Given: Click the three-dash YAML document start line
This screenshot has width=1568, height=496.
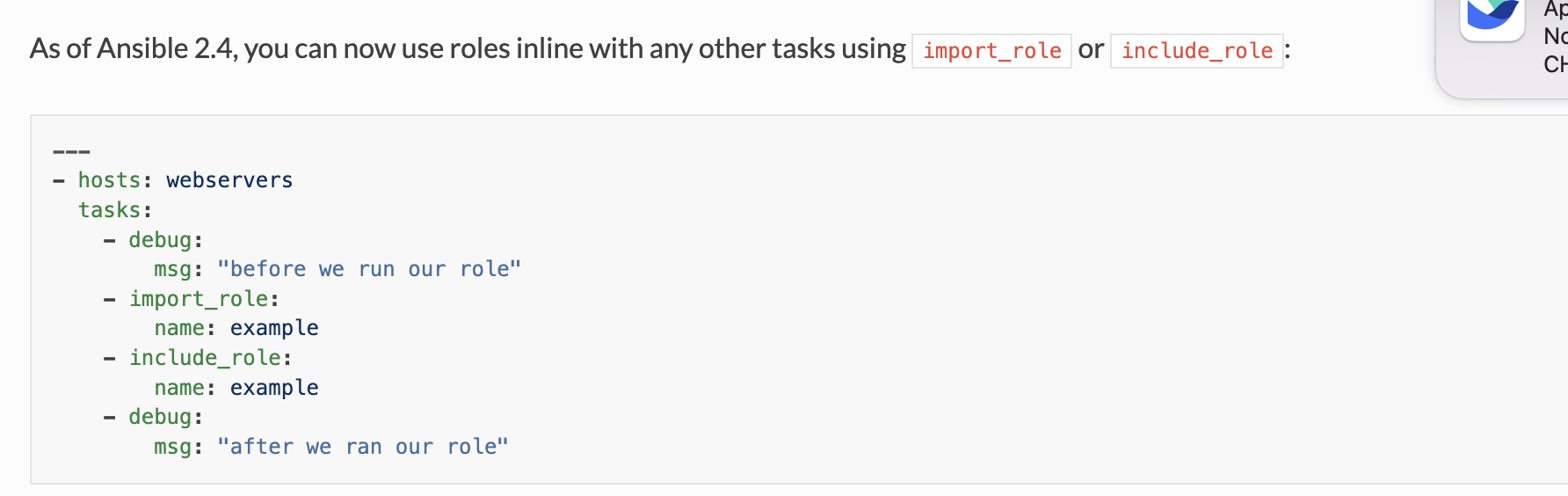Looking at the screenshot, I should click(71, 151).
